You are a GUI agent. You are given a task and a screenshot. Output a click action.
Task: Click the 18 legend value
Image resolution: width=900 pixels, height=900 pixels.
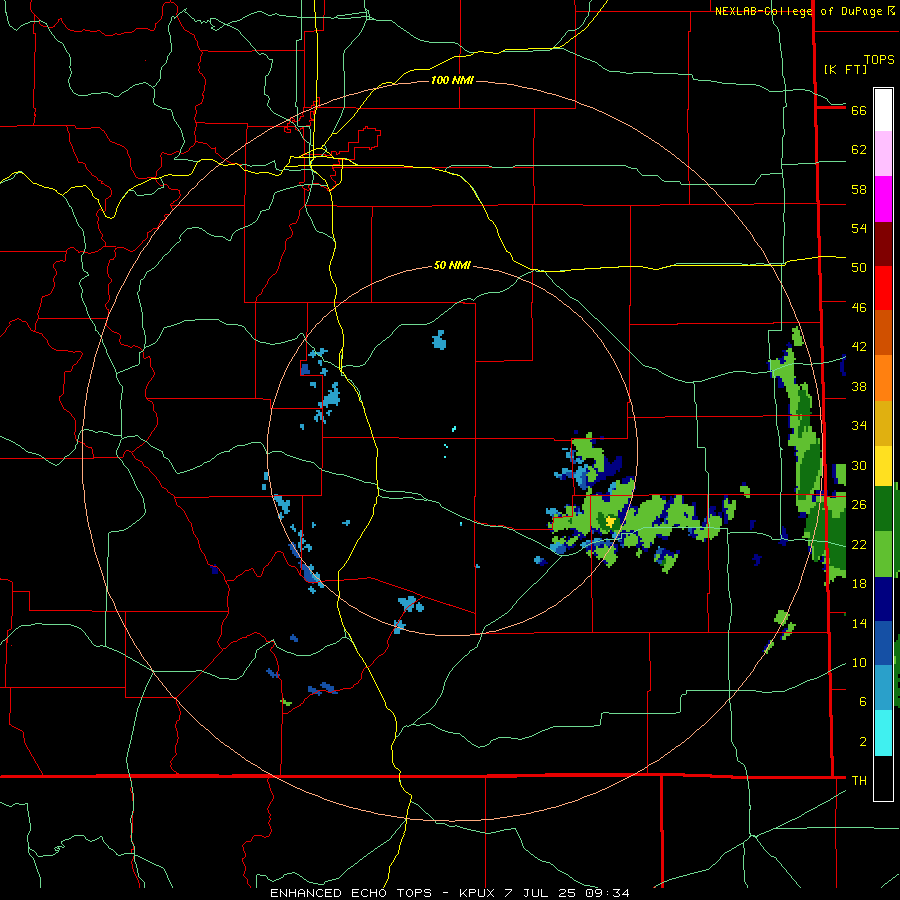coord(859,584)
